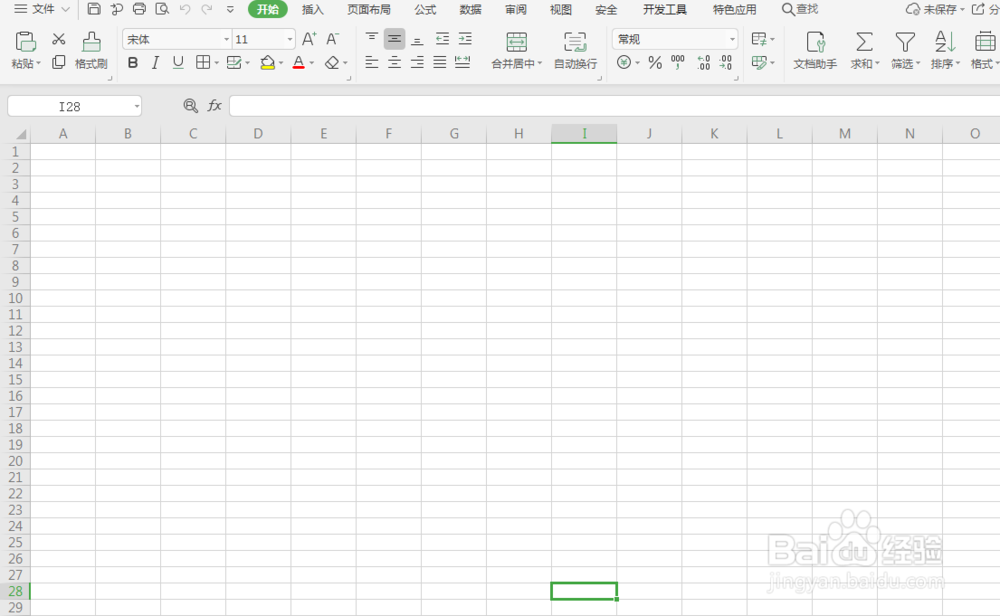Click the decrease indent icon
This screenshot has height=616, width=1000.
(x=442, y=39)
